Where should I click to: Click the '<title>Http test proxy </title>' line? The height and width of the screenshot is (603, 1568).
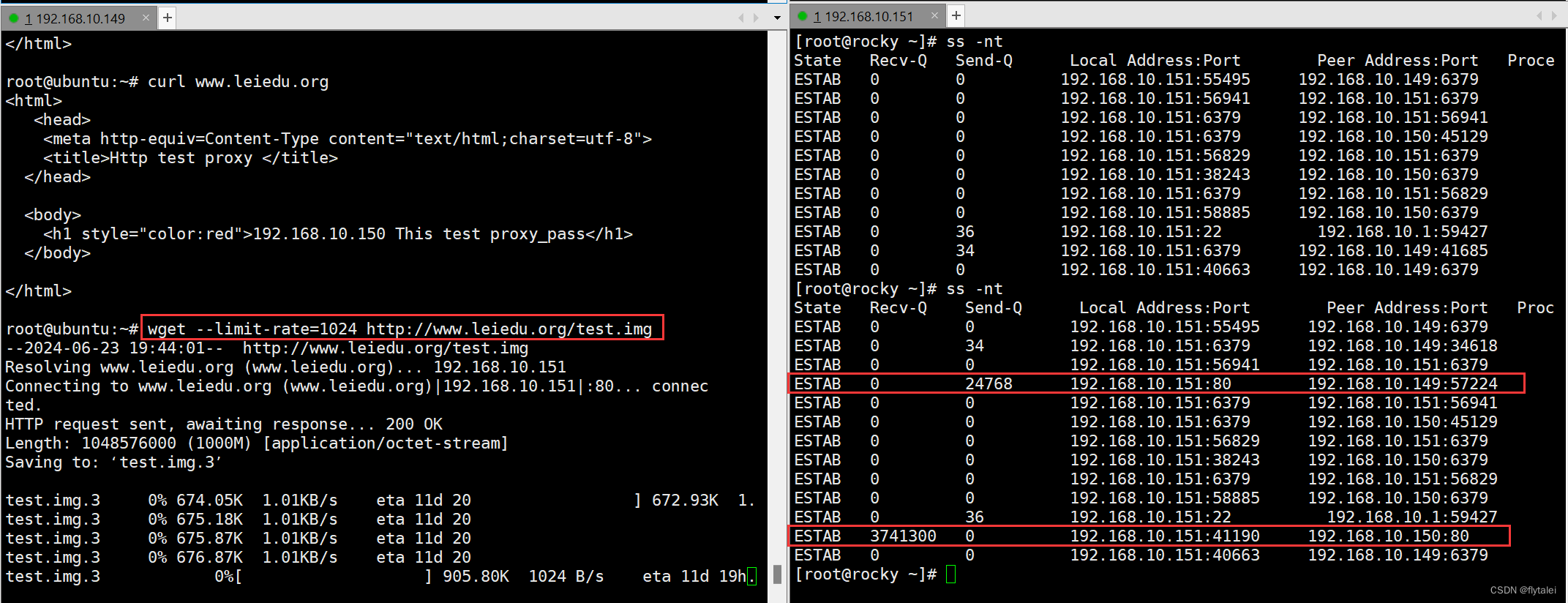190,158
